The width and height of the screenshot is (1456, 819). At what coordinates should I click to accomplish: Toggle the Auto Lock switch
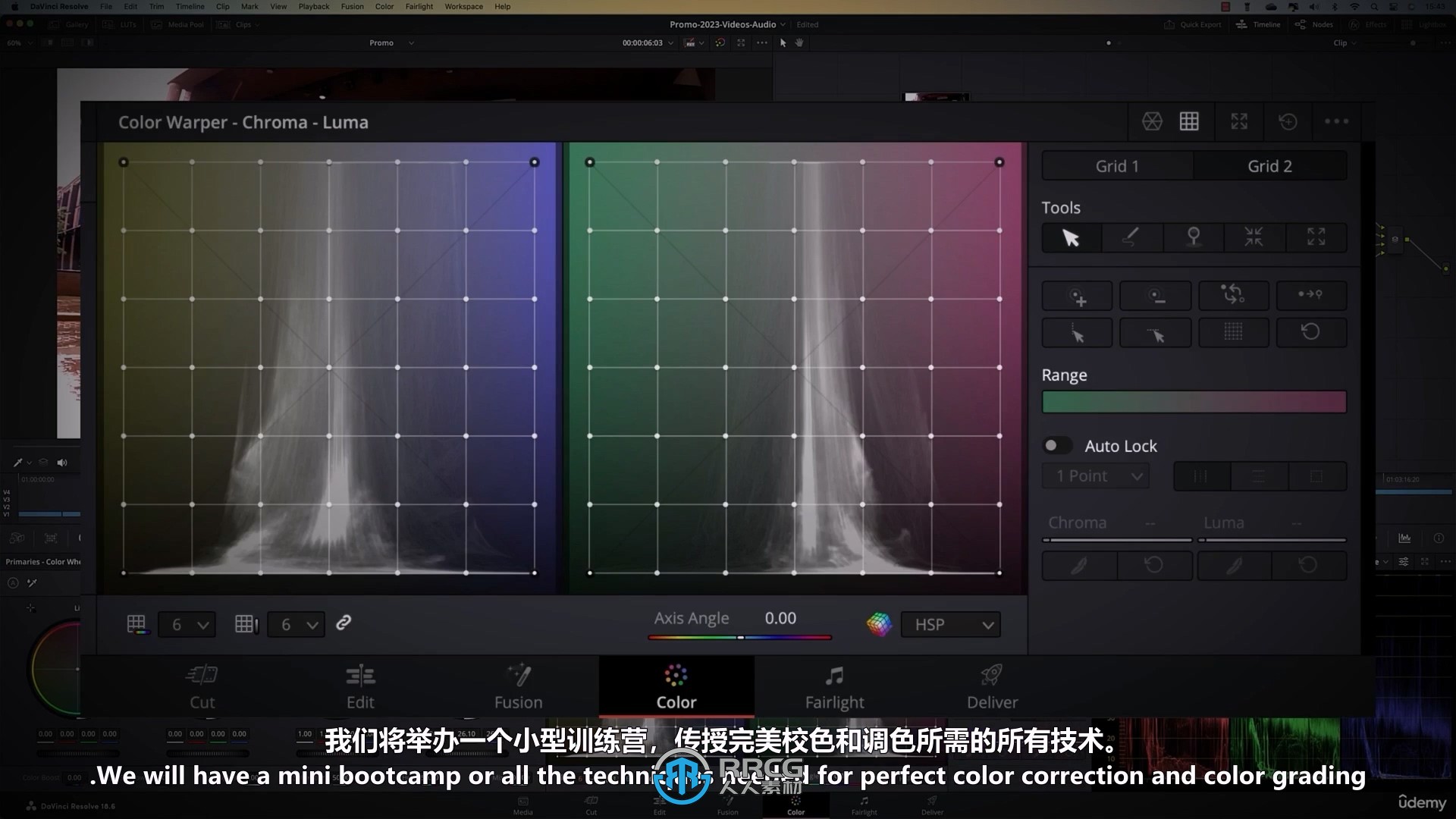[1057, 446]
